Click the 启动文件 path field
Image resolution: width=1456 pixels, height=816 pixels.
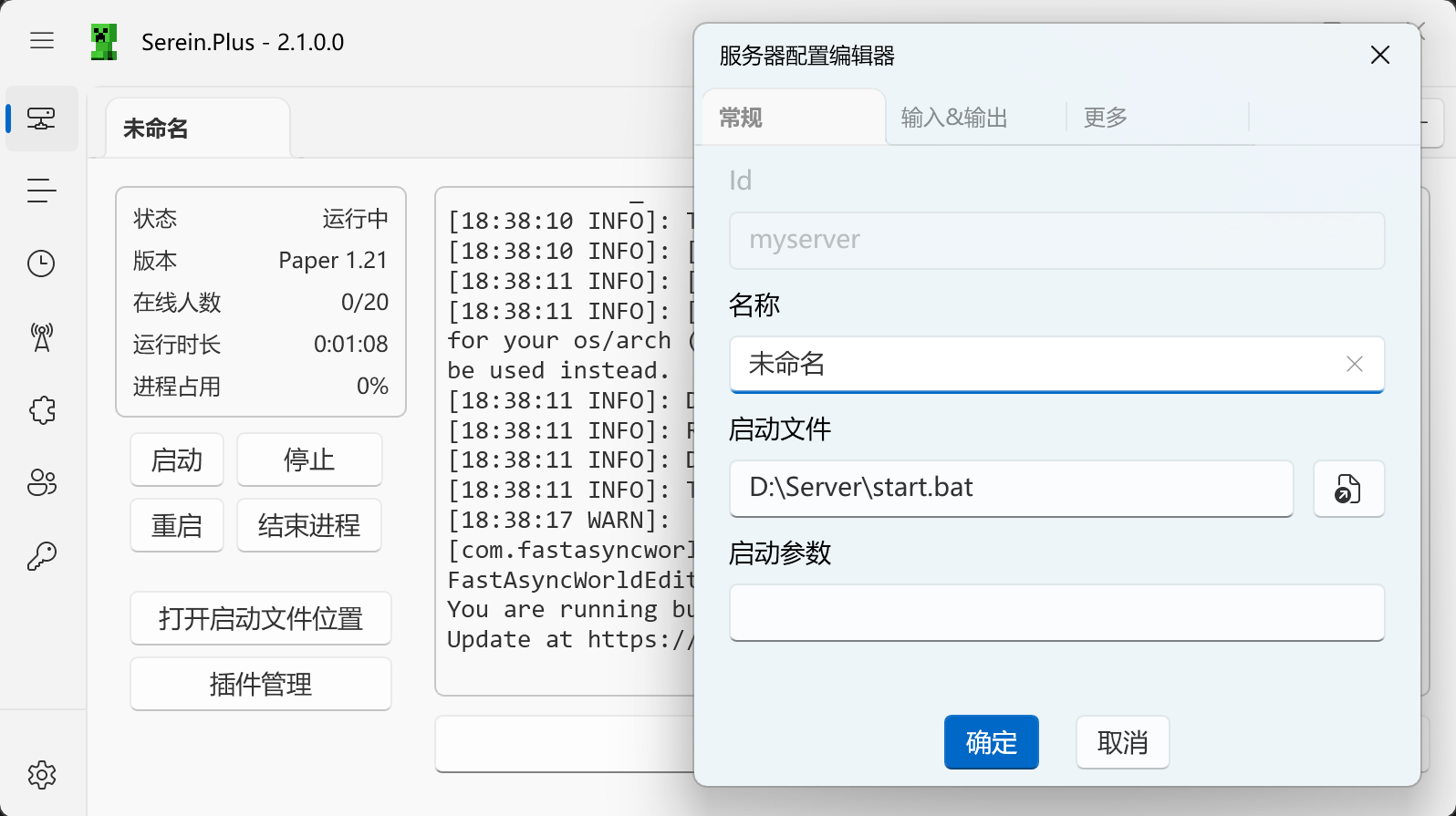coord(1012,489)
